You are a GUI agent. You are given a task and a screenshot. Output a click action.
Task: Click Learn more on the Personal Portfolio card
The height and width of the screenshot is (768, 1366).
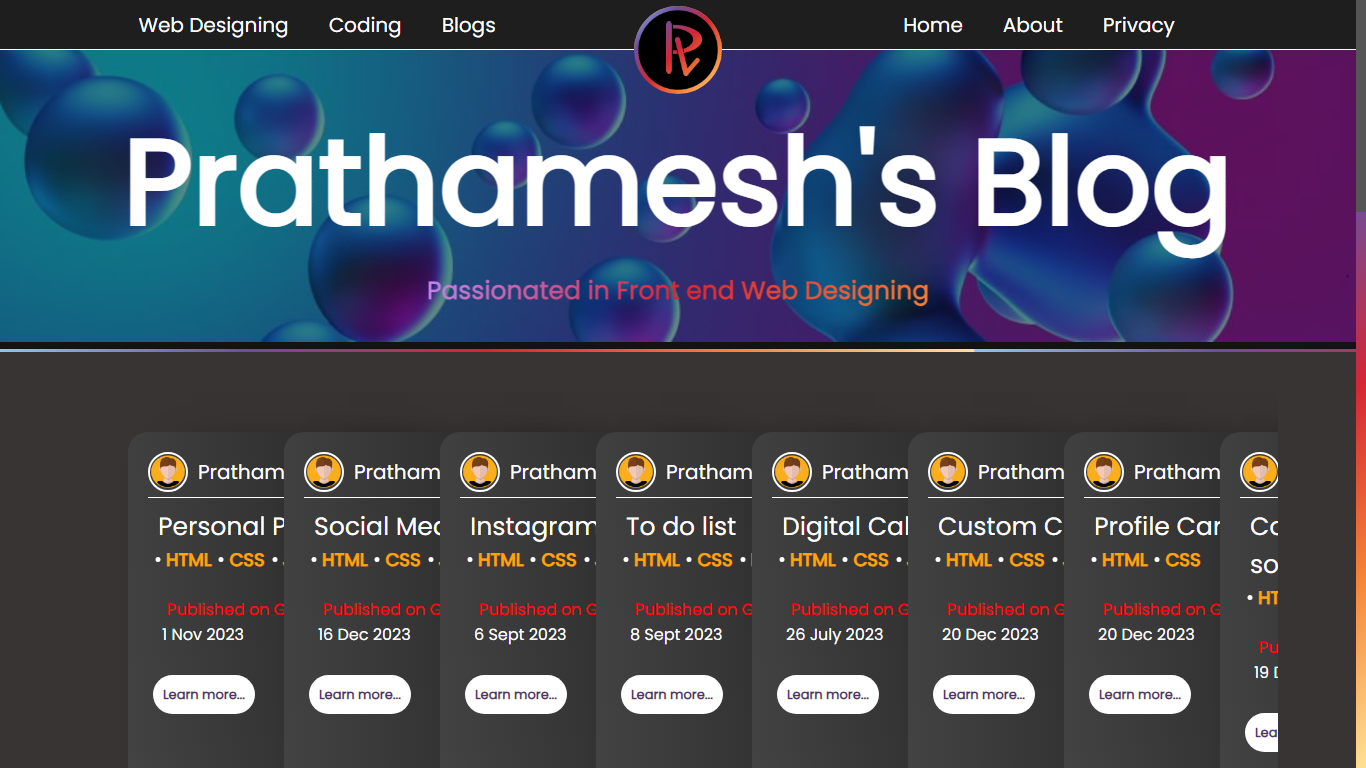[204, 694]
